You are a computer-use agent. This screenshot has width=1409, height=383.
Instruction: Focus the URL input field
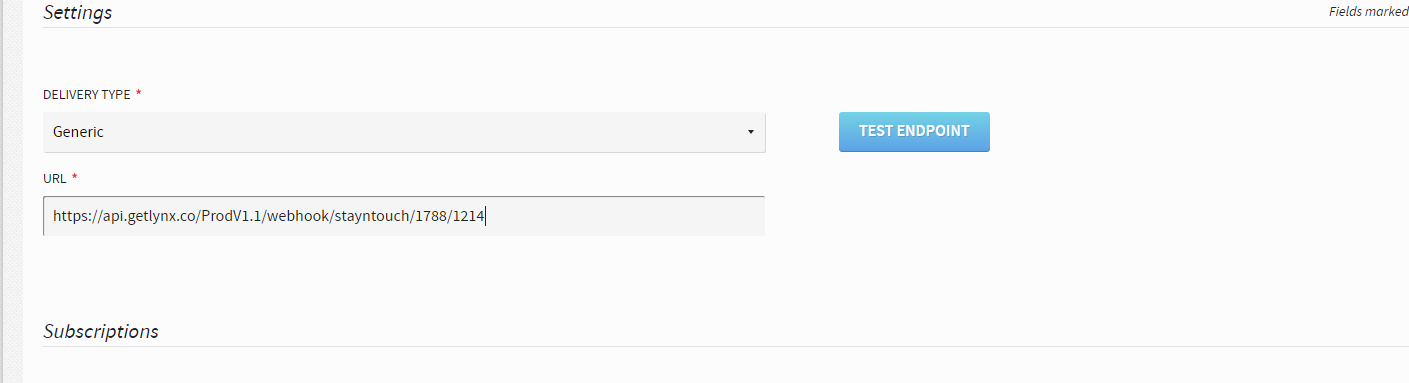[404, 216]
